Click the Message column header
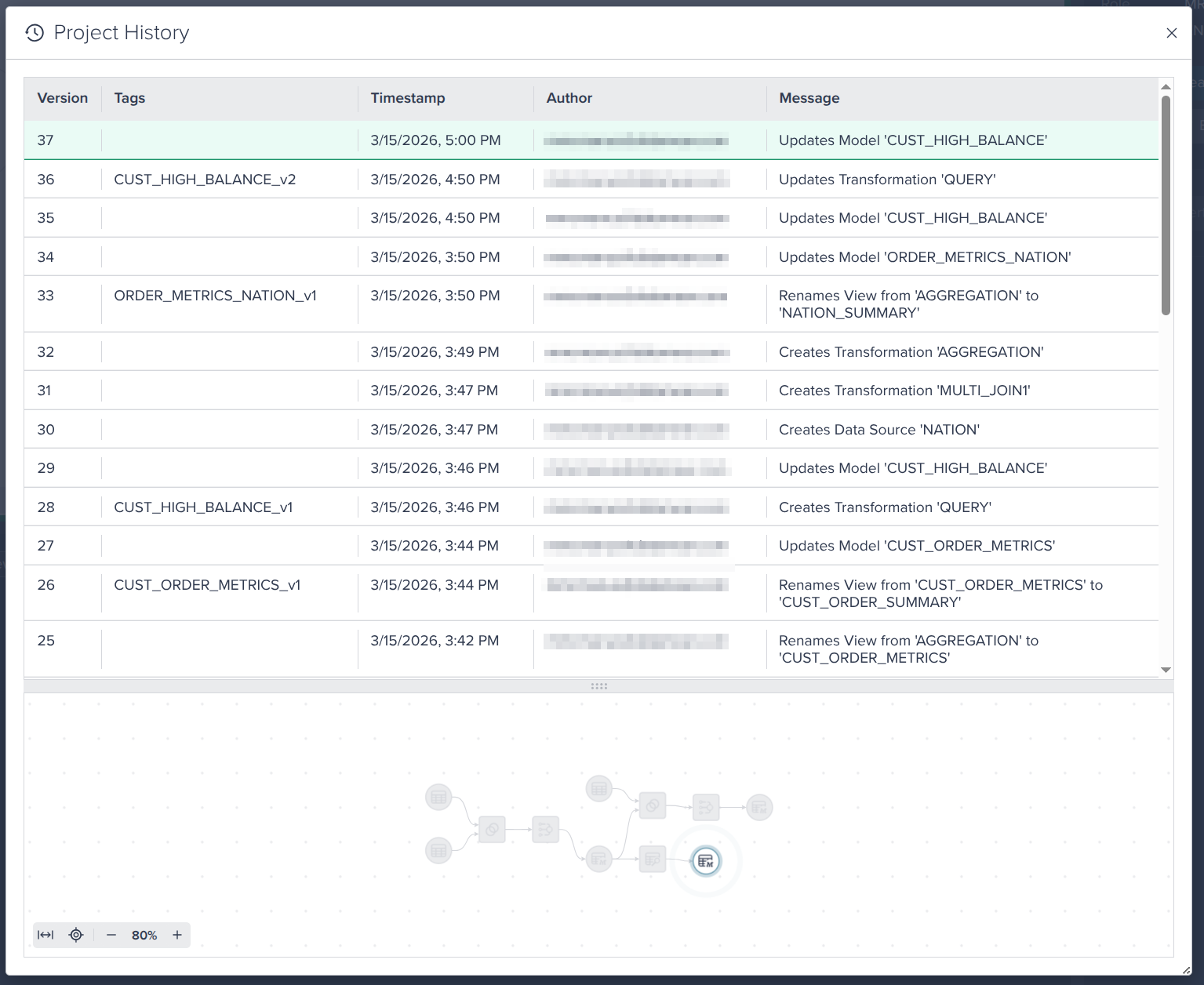This screenshot has width=1204, height=985. 809,97
